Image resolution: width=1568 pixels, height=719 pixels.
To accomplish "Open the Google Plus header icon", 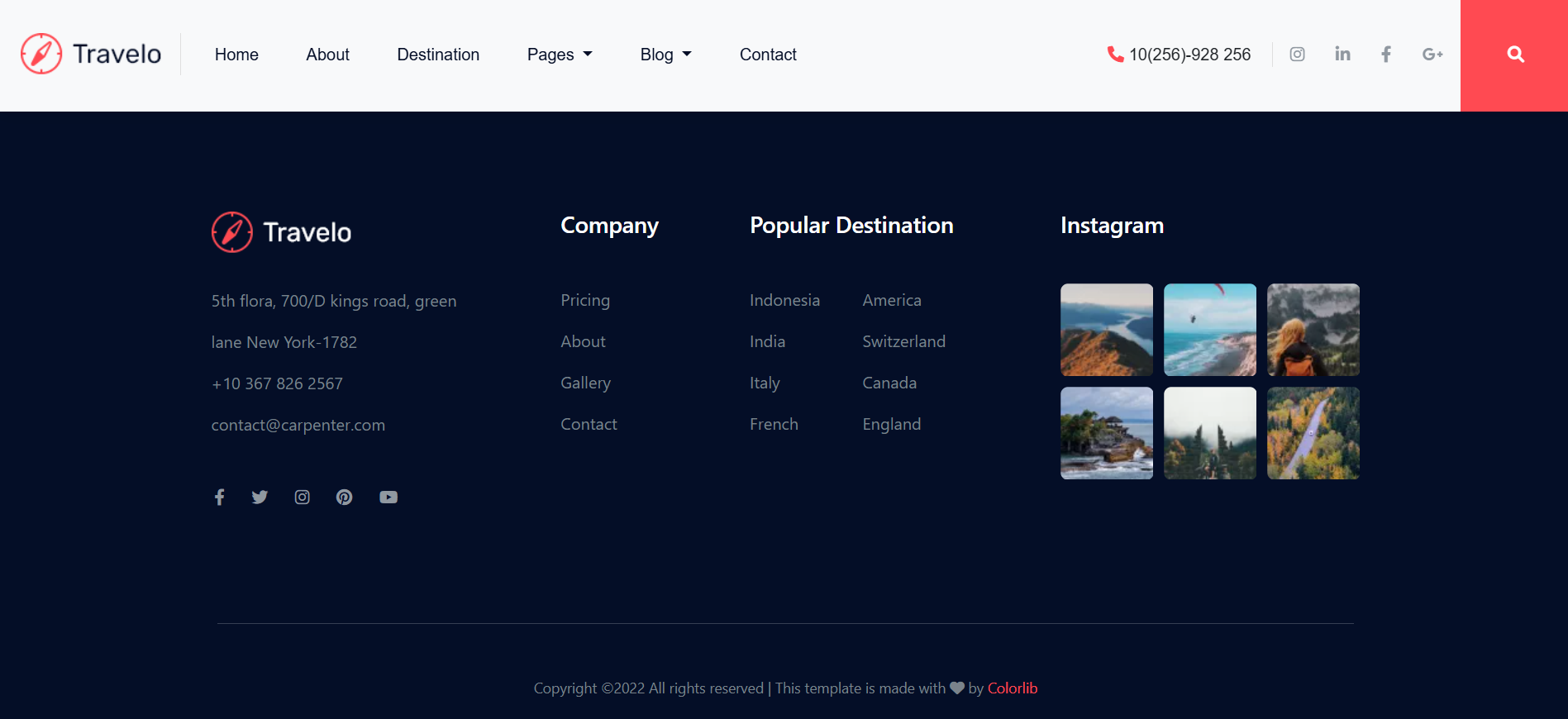I will [1432, 55].
